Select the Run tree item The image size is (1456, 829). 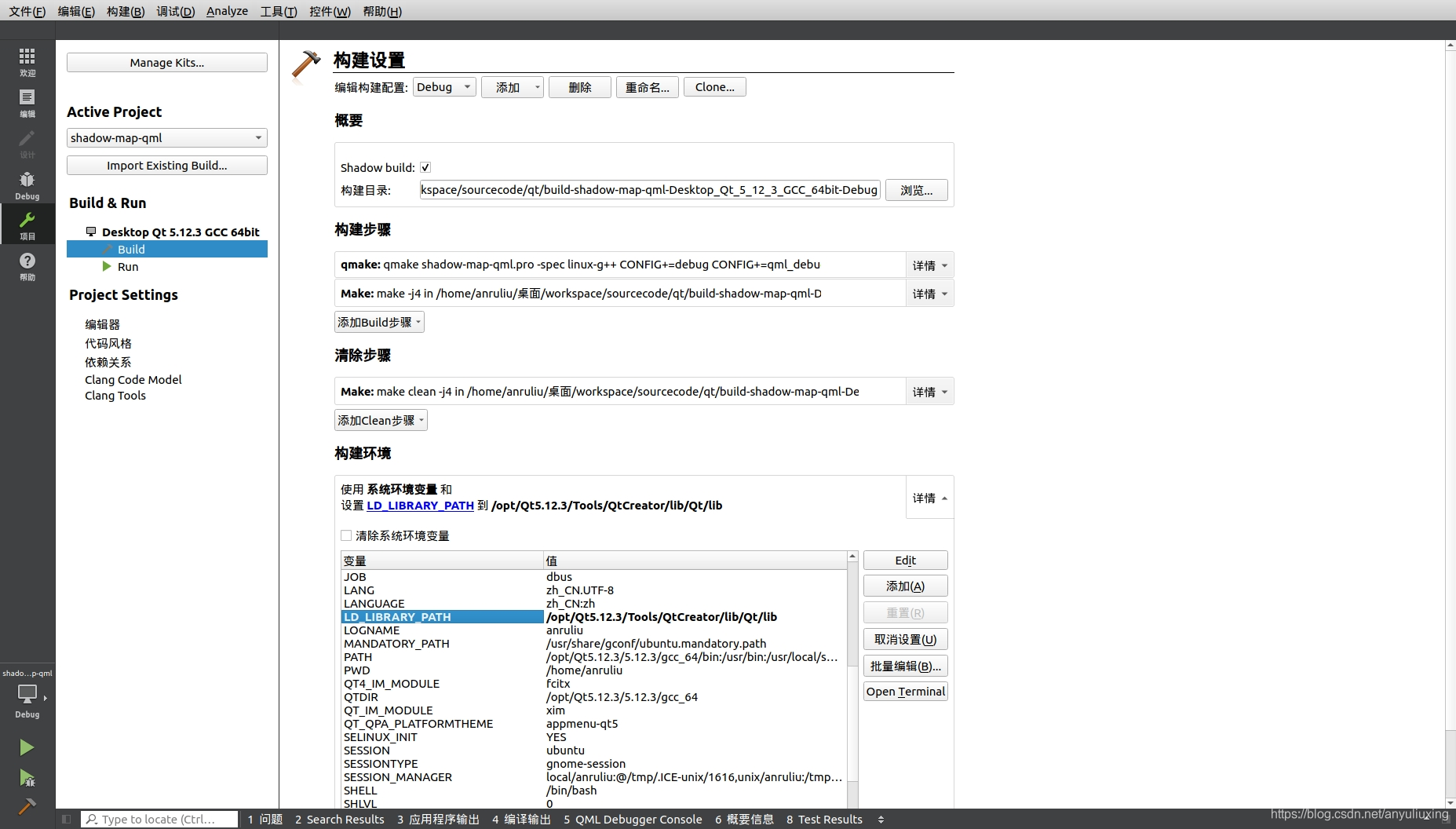coord(128,267)
